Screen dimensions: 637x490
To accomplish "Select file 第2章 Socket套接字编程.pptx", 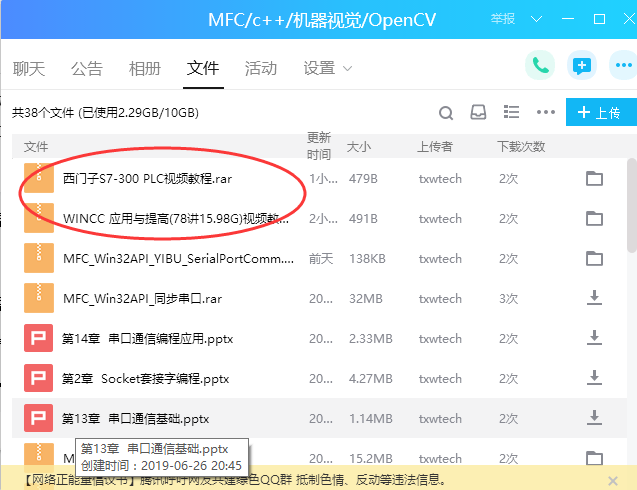I will point(145,379).
